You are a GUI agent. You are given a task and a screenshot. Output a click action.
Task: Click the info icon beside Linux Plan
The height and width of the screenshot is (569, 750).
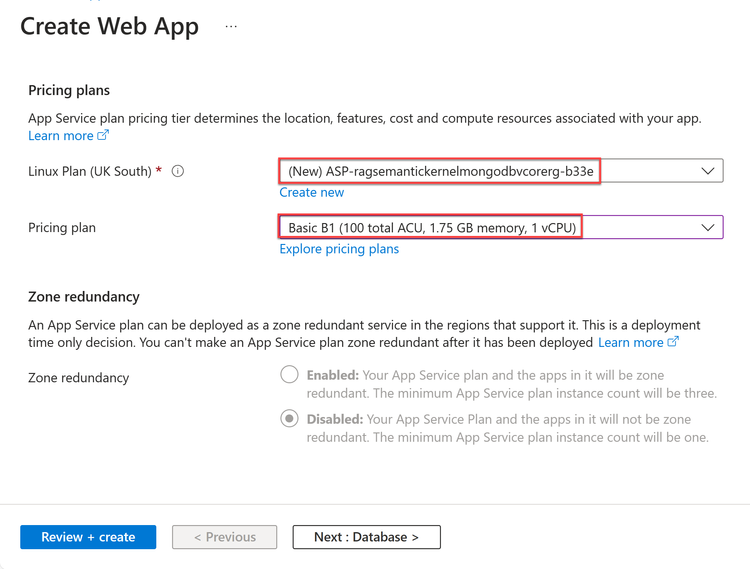click(x=178, y=171)
